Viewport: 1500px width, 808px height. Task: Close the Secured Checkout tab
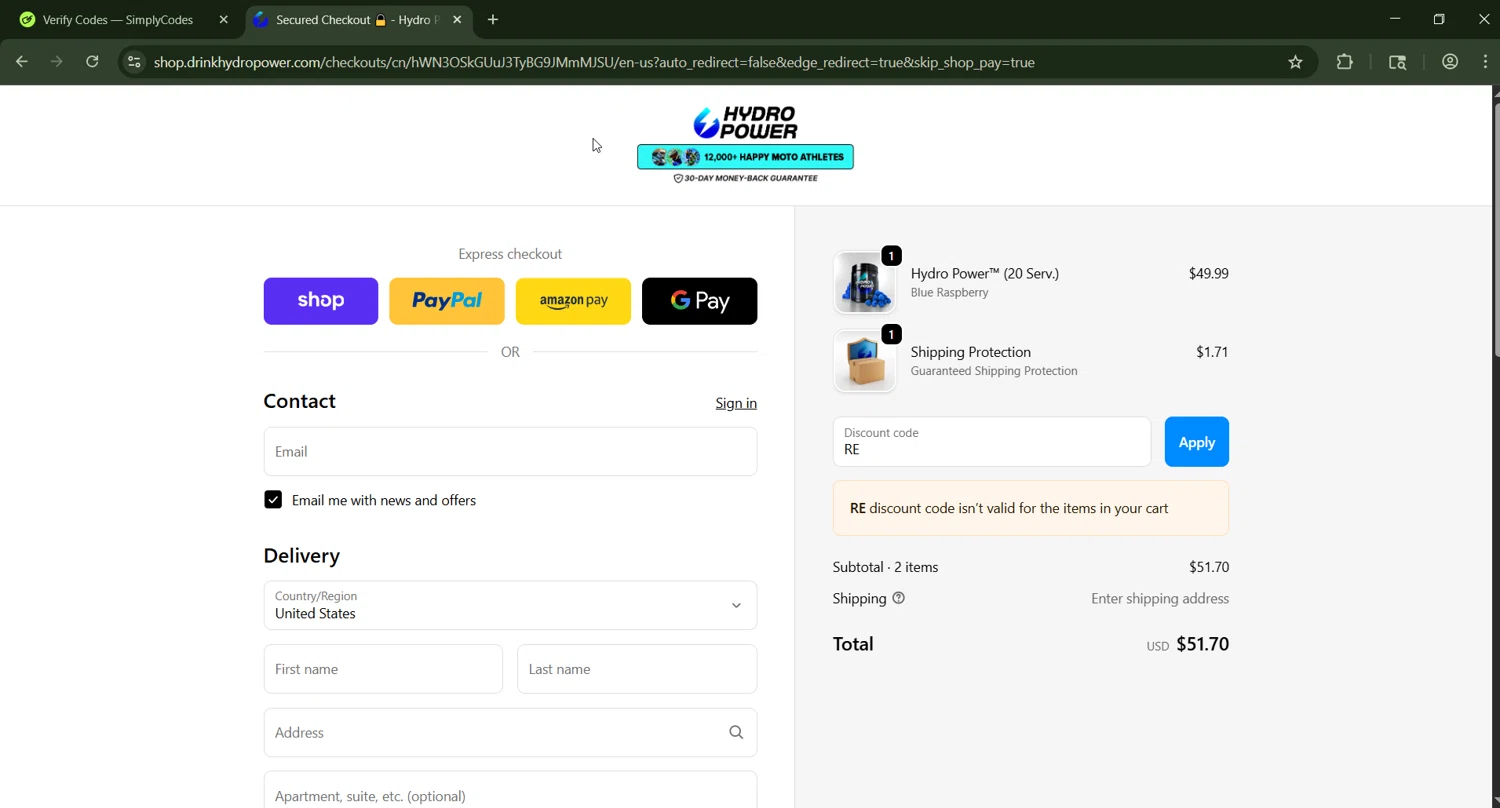(x=457, y=20)
